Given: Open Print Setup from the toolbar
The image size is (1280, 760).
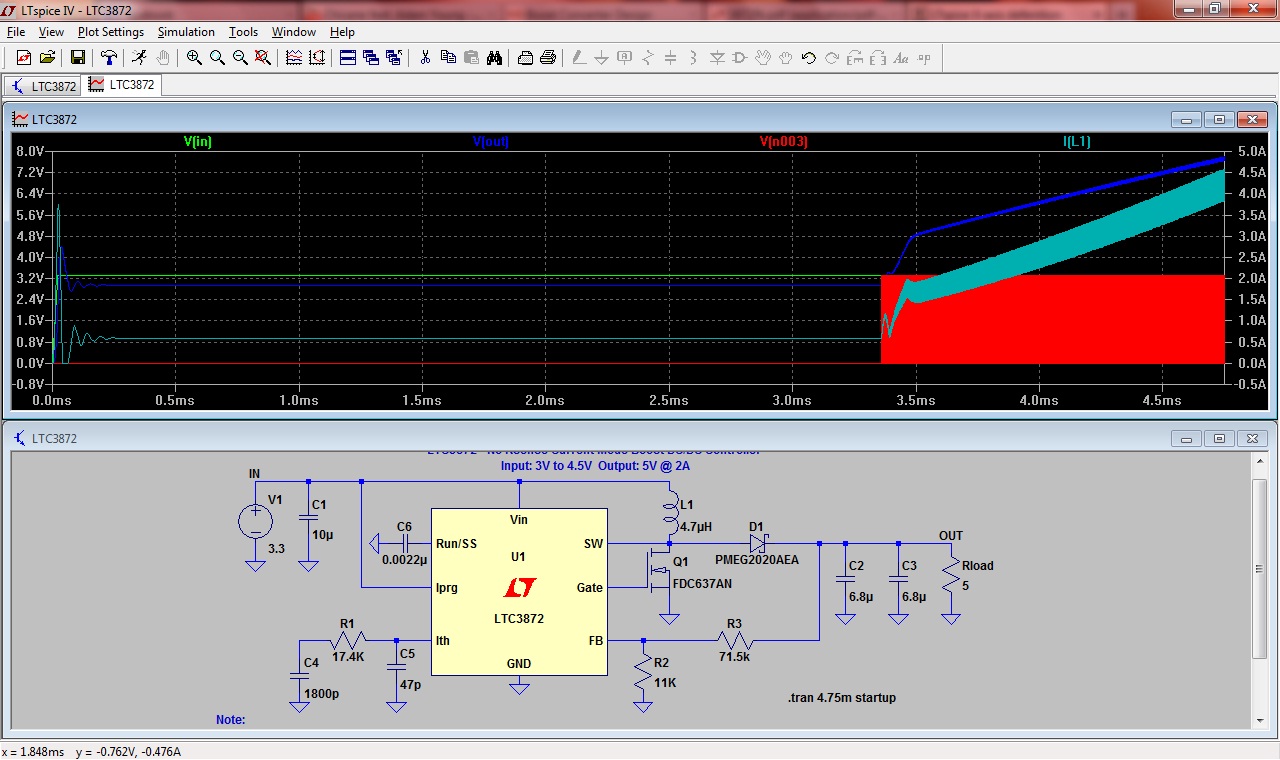Looking at the screenshot, I should point(525,58).
